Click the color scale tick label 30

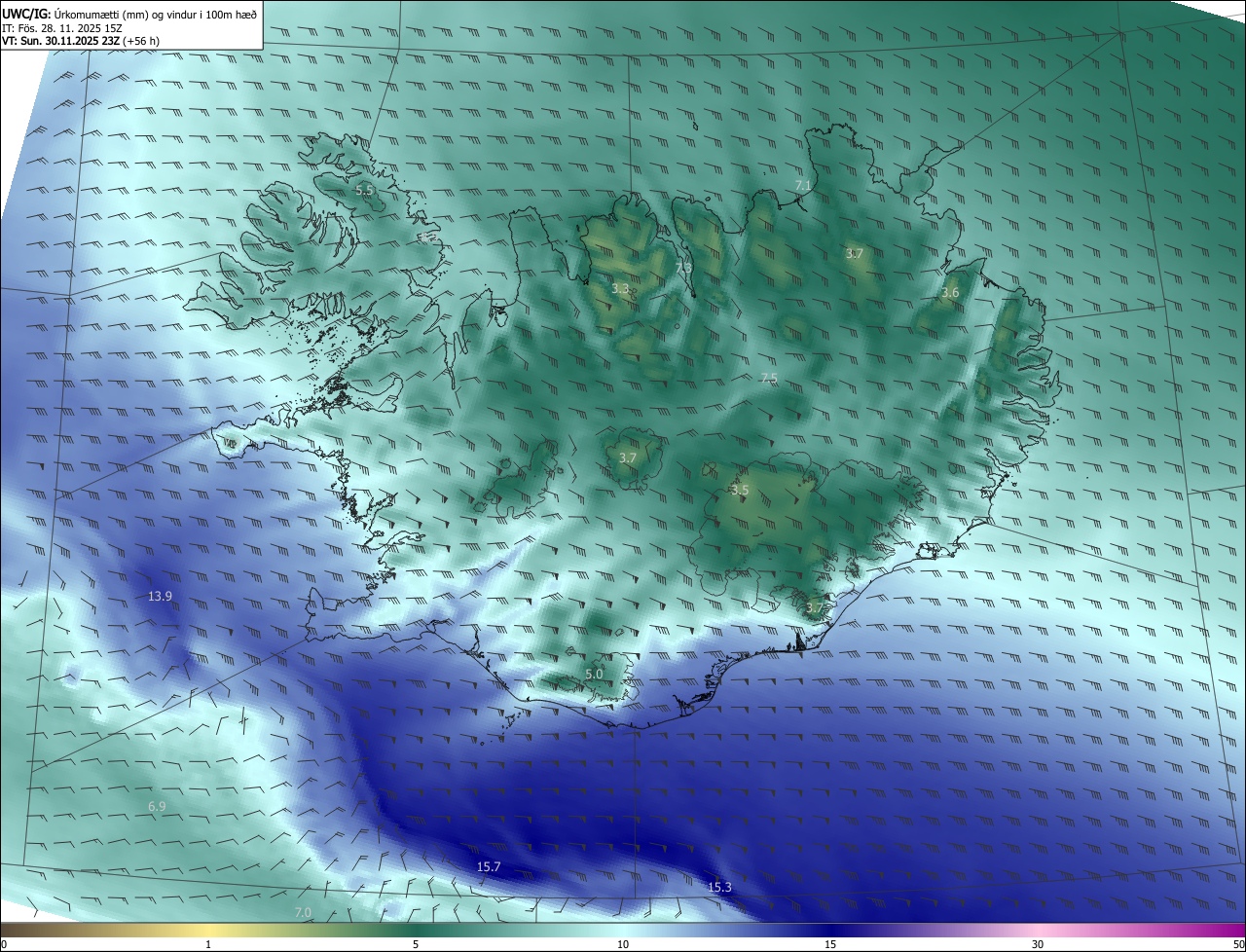[1038, 944]
